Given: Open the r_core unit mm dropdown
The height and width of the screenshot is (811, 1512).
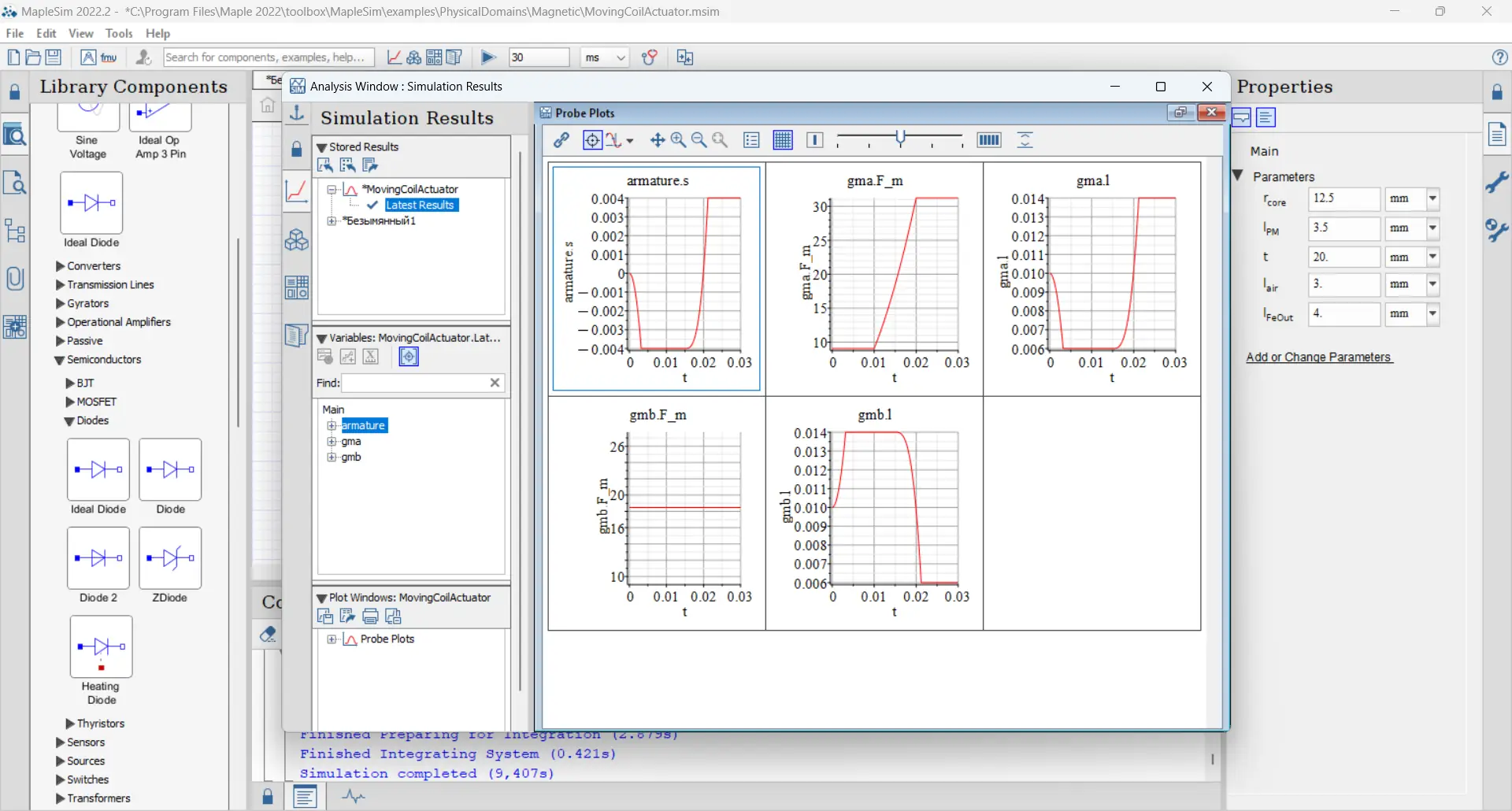Looking at the screenshot, I should [1432, 199].
